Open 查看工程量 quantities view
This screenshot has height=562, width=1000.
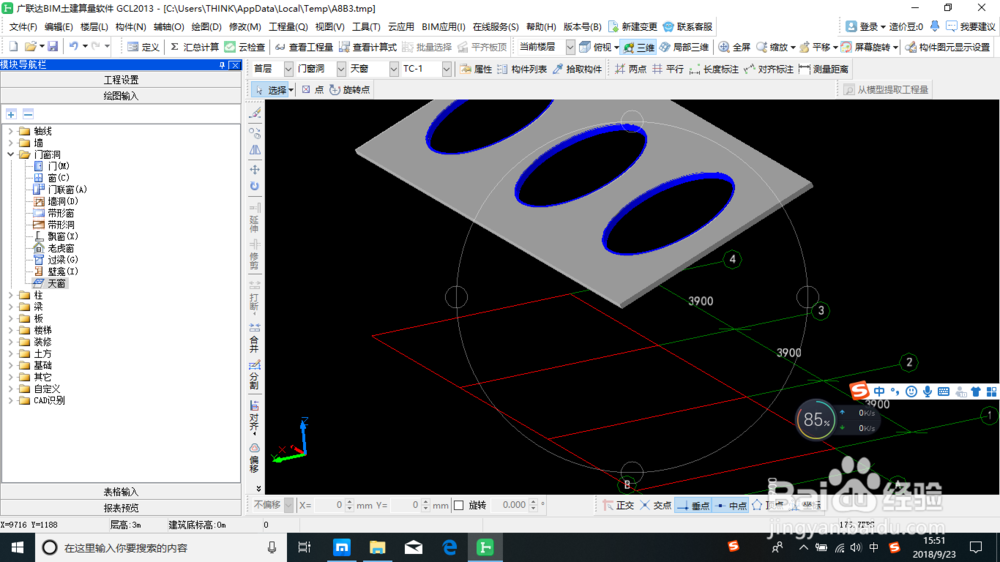(x=304, y=47)
